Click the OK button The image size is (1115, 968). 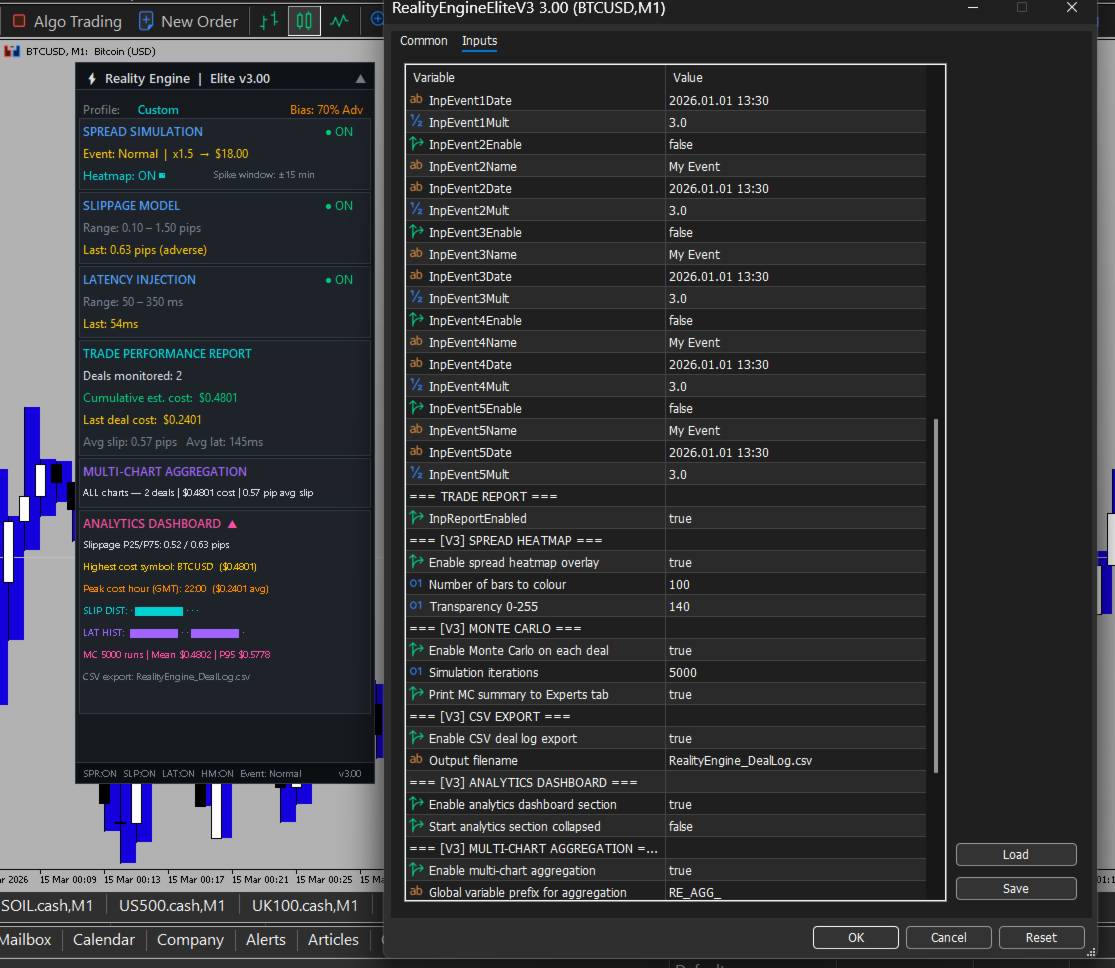(855, 938)
